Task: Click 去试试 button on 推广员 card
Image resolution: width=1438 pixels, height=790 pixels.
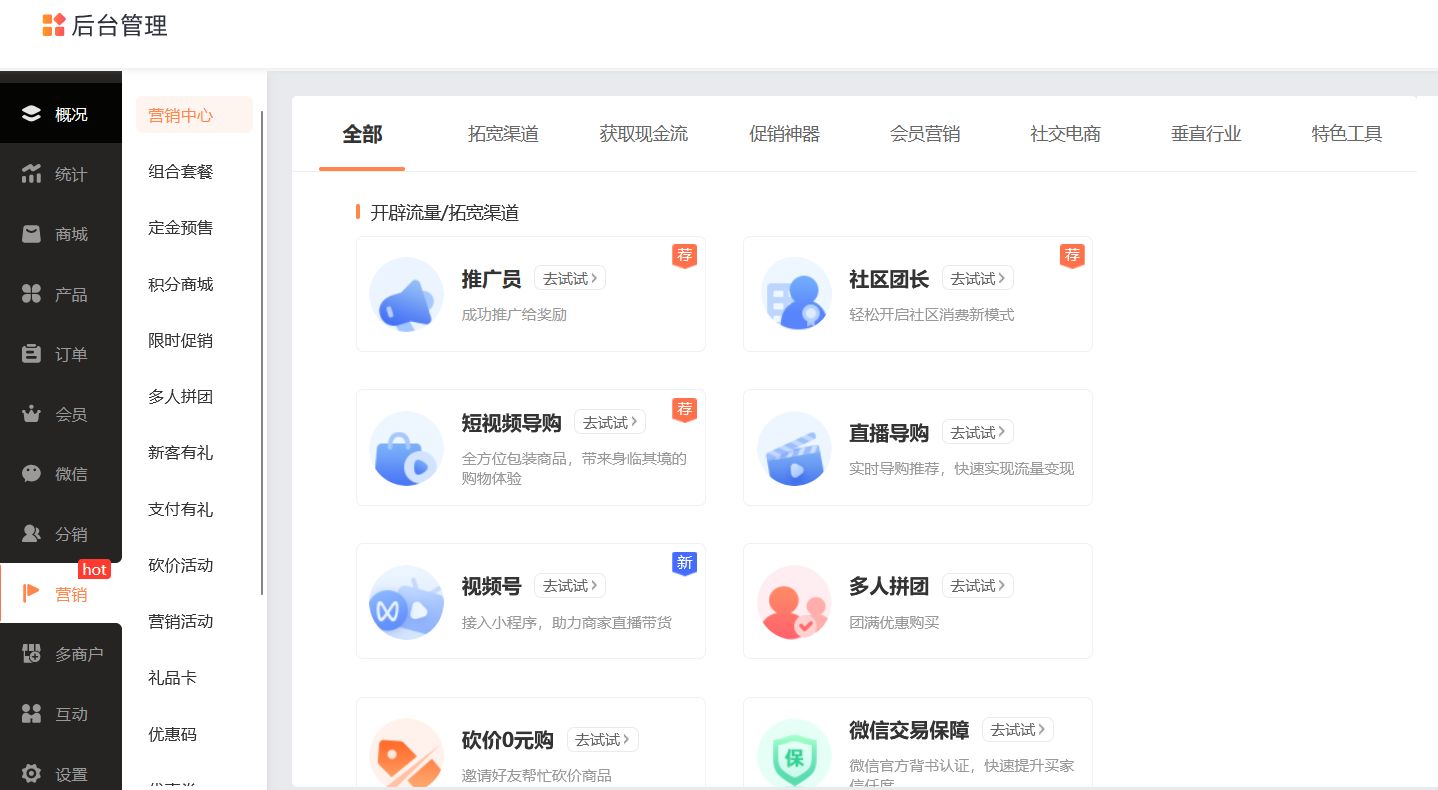Action: point(570,278)
